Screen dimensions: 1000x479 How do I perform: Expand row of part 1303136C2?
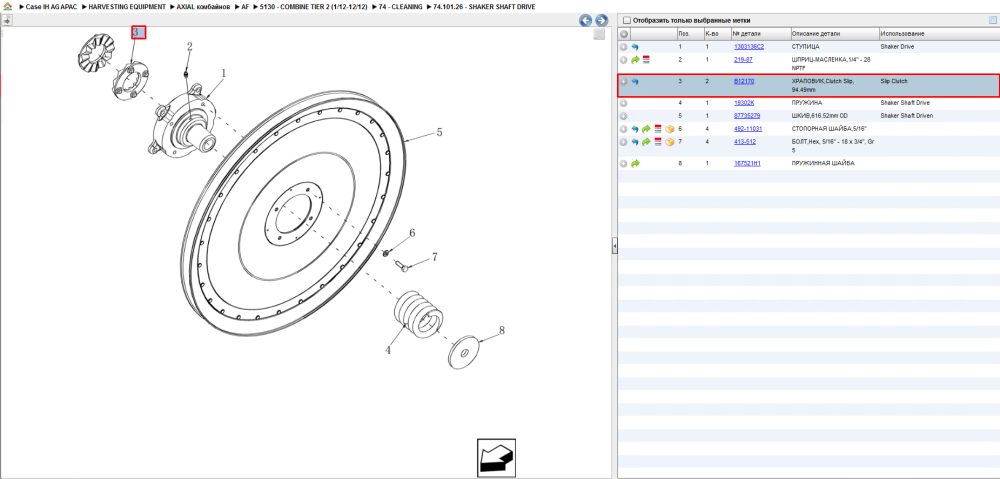tap(624, 47)
